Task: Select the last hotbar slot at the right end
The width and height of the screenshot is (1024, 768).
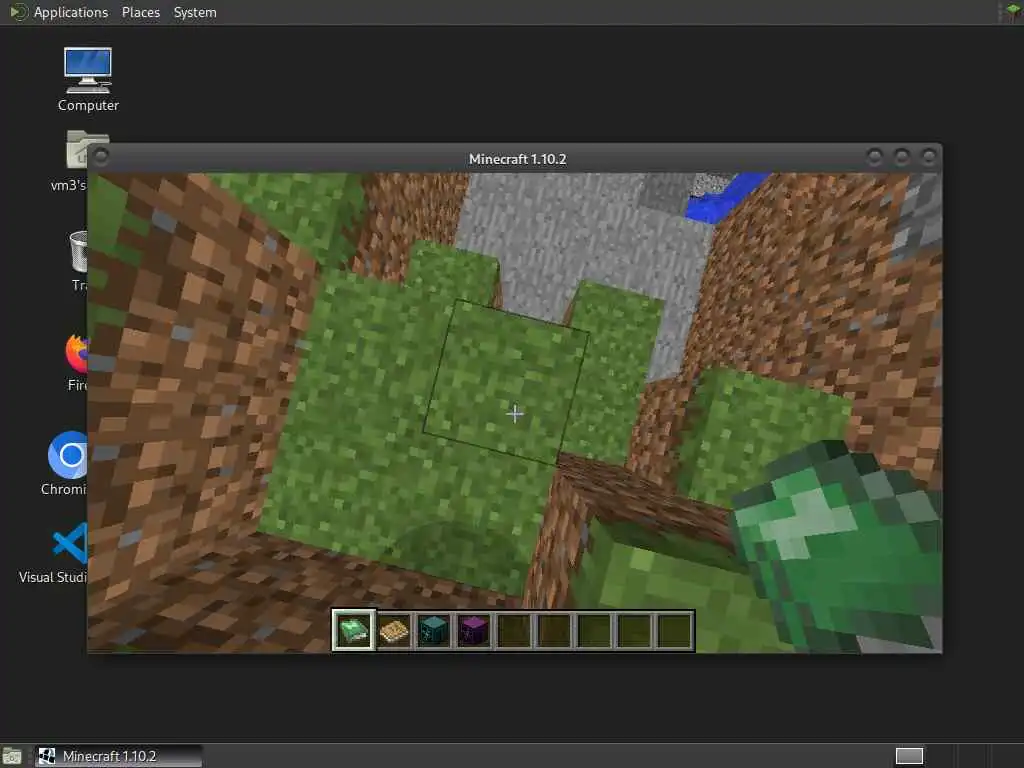Action: [675, 631]
